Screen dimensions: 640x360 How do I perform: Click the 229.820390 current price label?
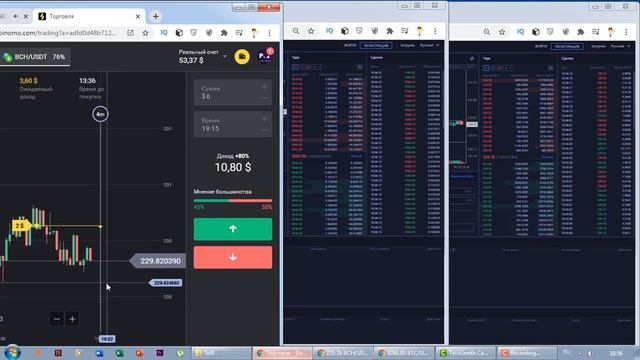(158, 261)
